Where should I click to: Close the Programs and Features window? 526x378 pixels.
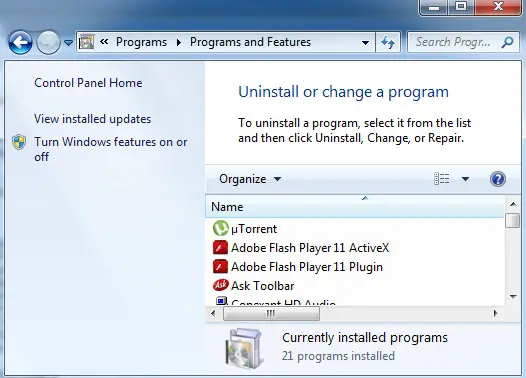498,7
